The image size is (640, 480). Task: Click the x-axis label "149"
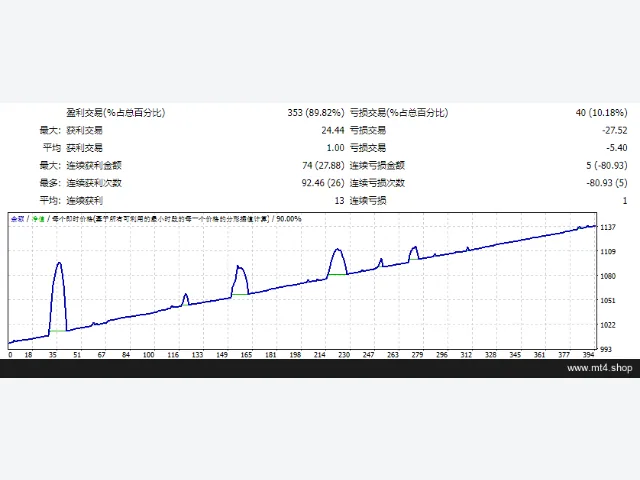(222, 355)
